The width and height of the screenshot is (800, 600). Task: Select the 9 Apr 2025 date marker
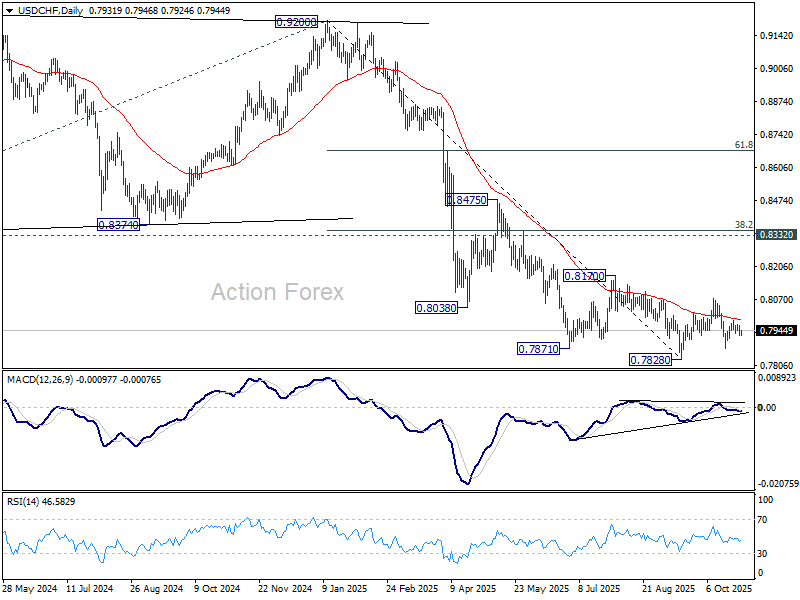point(473,589)
